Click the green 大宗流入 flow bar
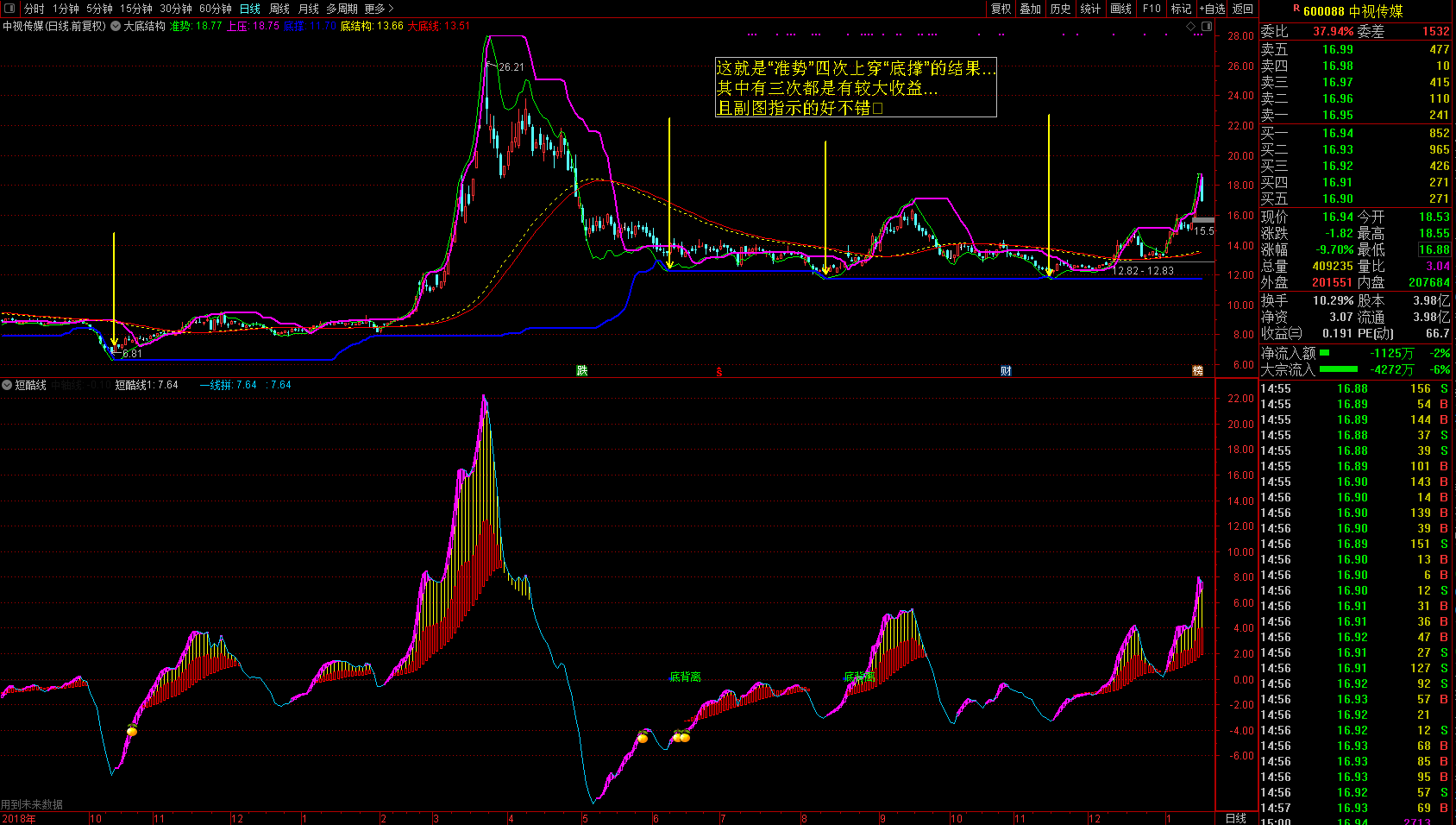This screenshot has width=1456, height=825. [1338, 369]
